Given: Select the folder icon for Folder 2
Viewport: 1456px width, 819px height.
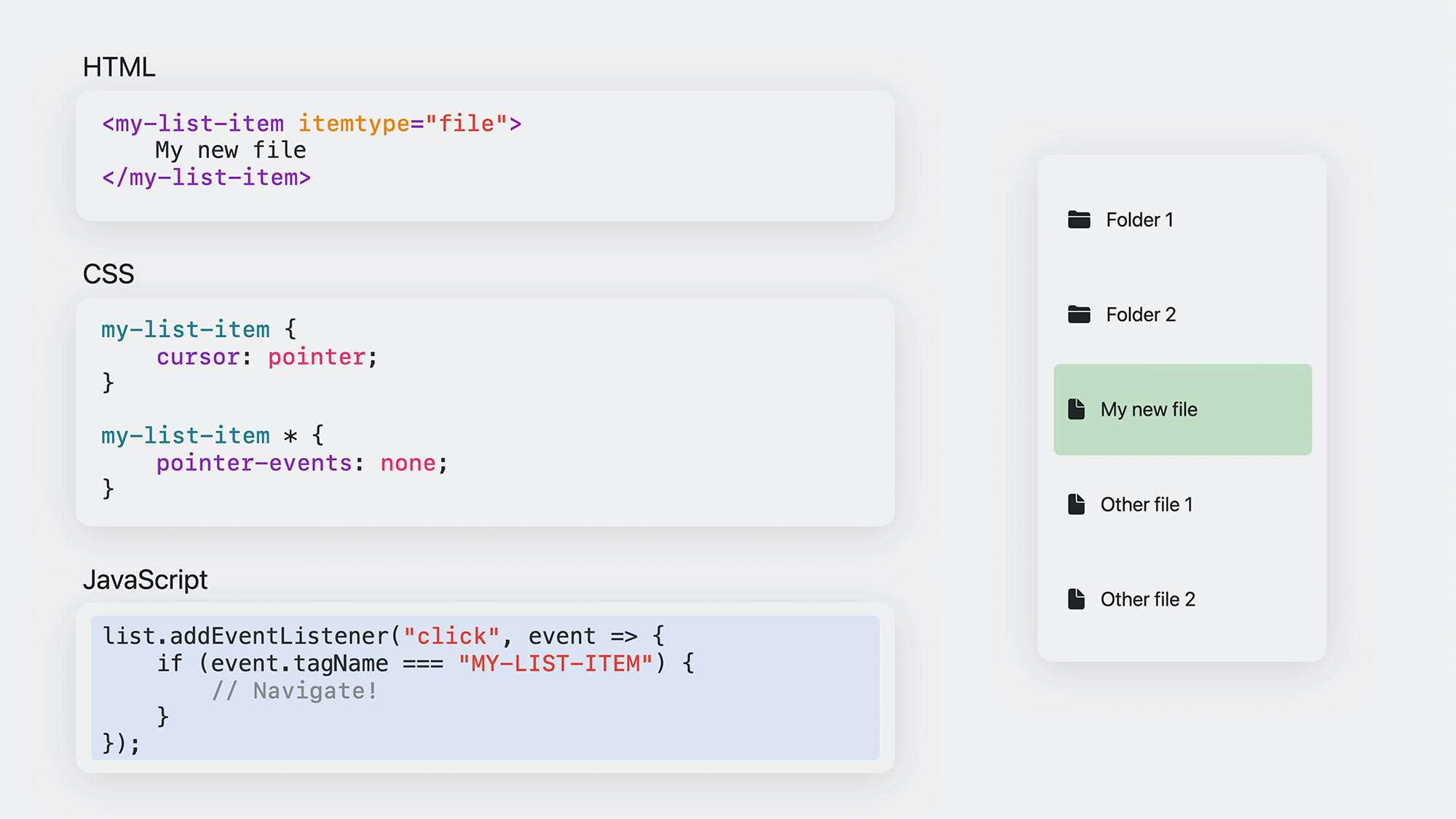Looking at the screenshot, I should coord(1078,314).
